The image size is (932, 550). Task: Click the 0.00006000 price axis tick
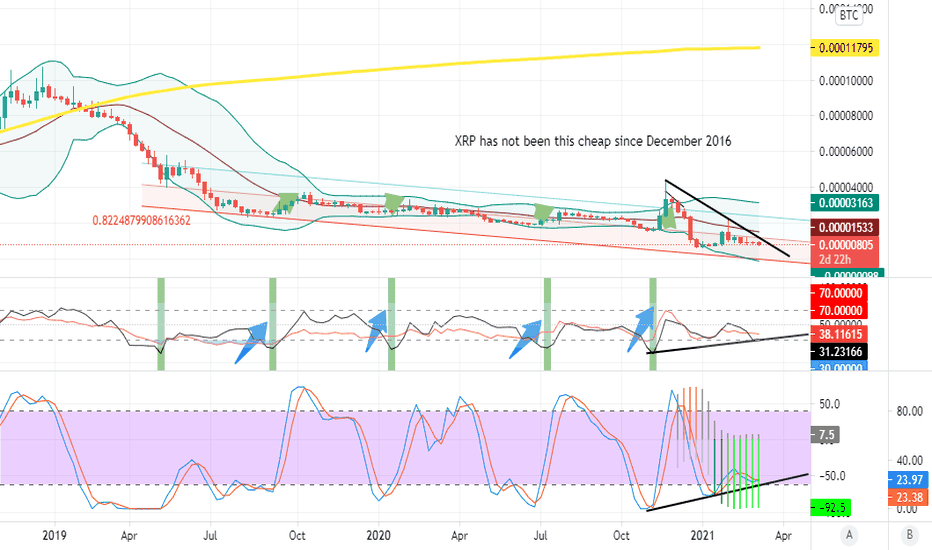coord(846,151)
